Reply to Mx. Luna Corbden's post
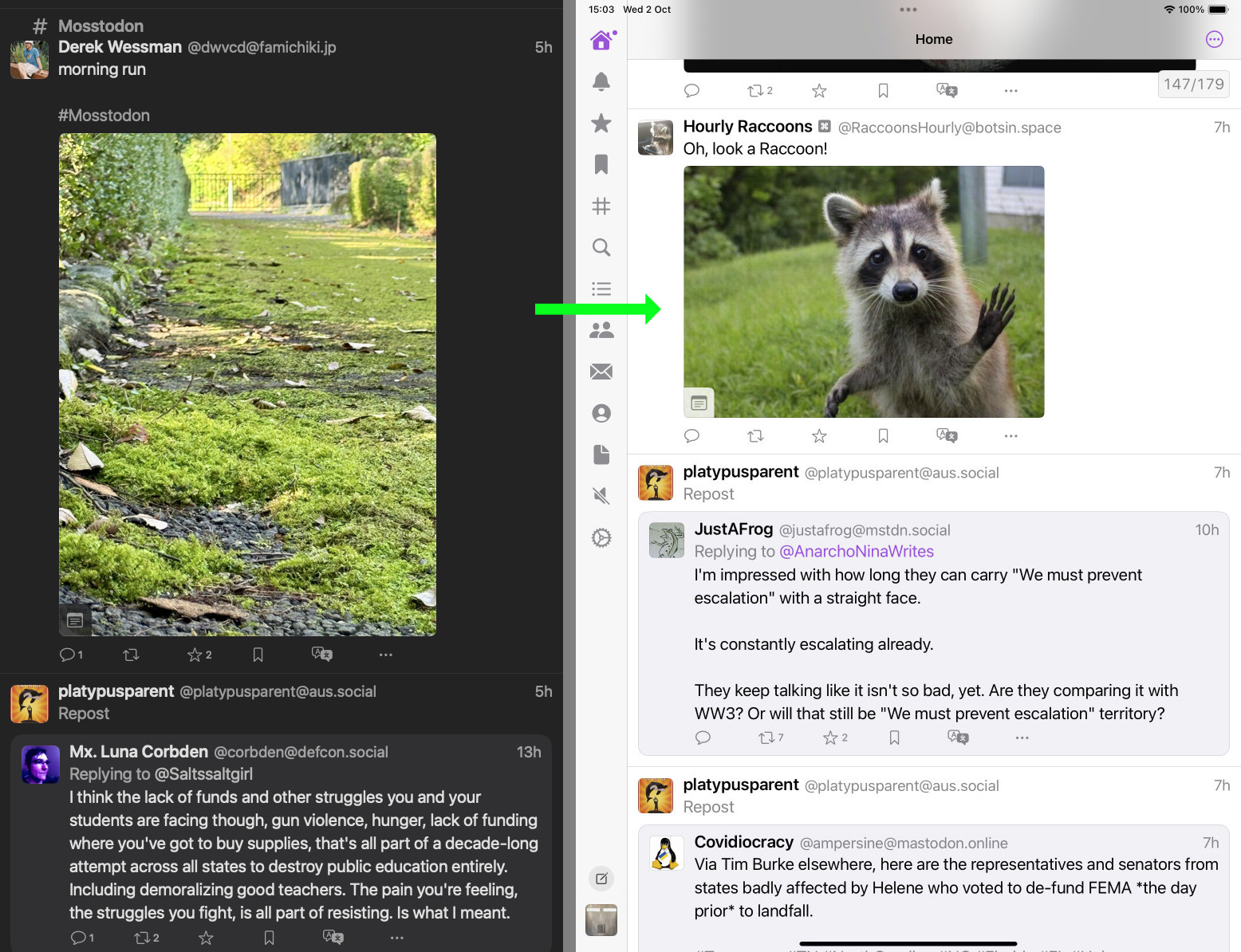 [82, 938]
